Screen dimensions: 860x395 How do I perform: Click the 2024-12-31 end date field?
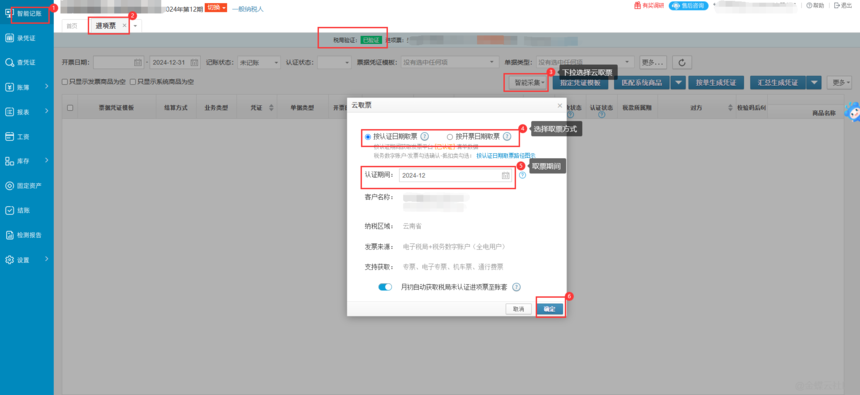176,63
